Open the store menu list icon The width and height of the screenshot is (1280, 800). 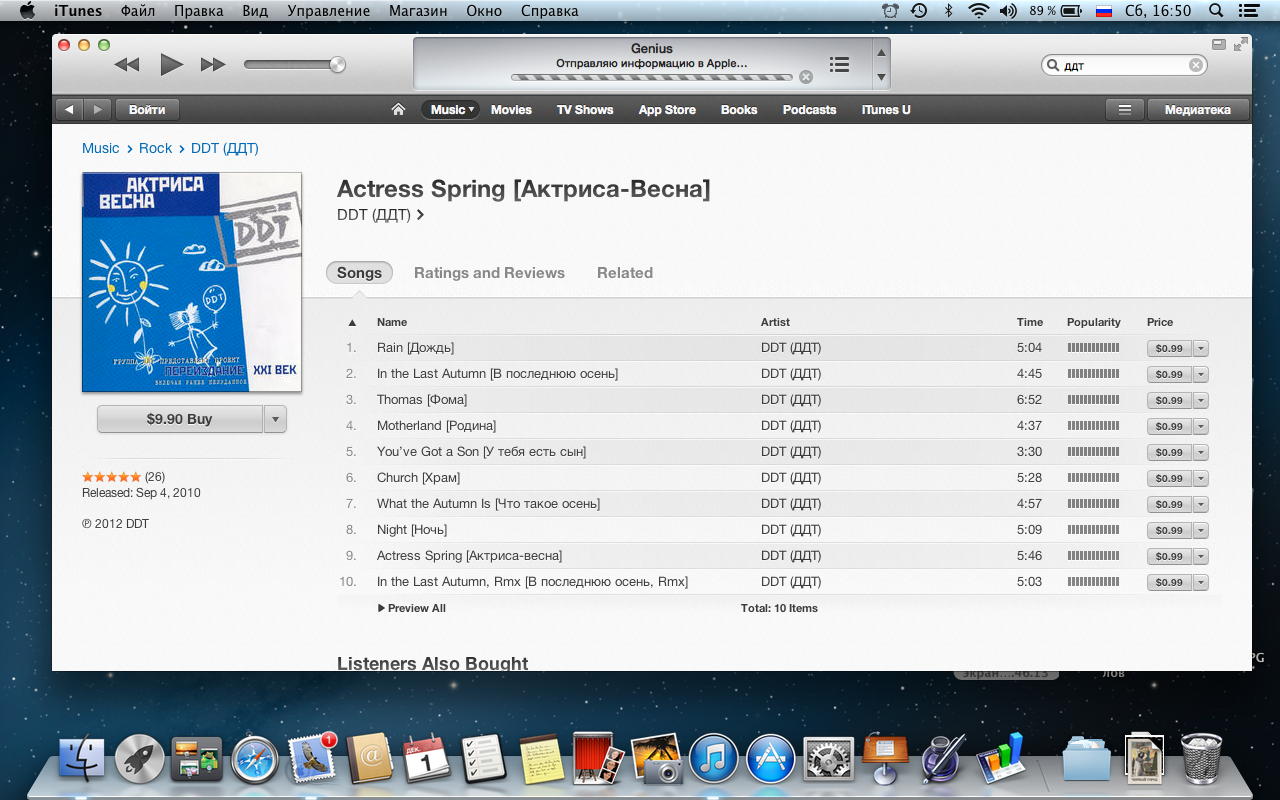[1125, 110]
